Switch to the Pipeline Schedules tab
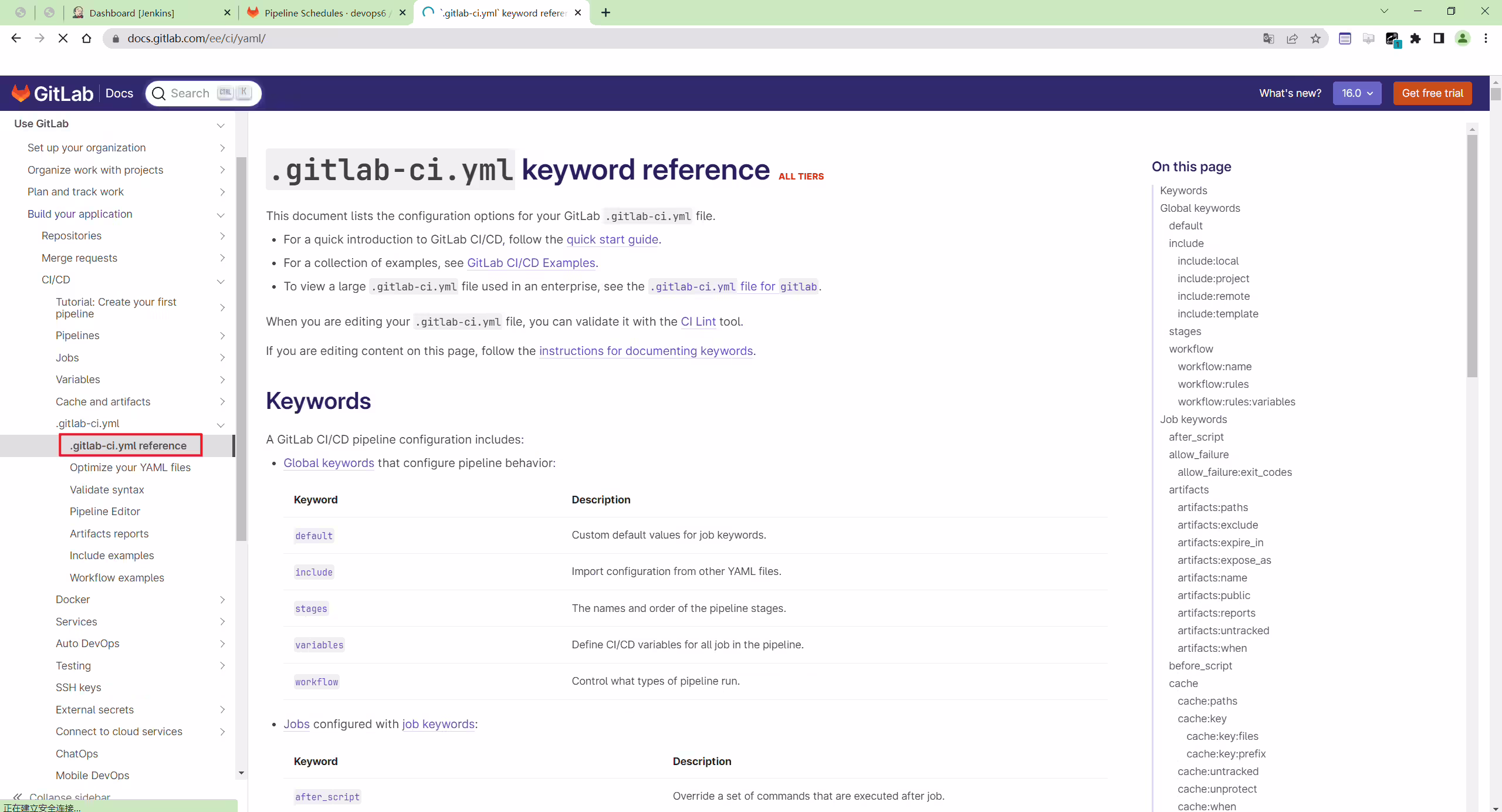Viewport: 1502px width, 812px height. (x=326, y=12)
